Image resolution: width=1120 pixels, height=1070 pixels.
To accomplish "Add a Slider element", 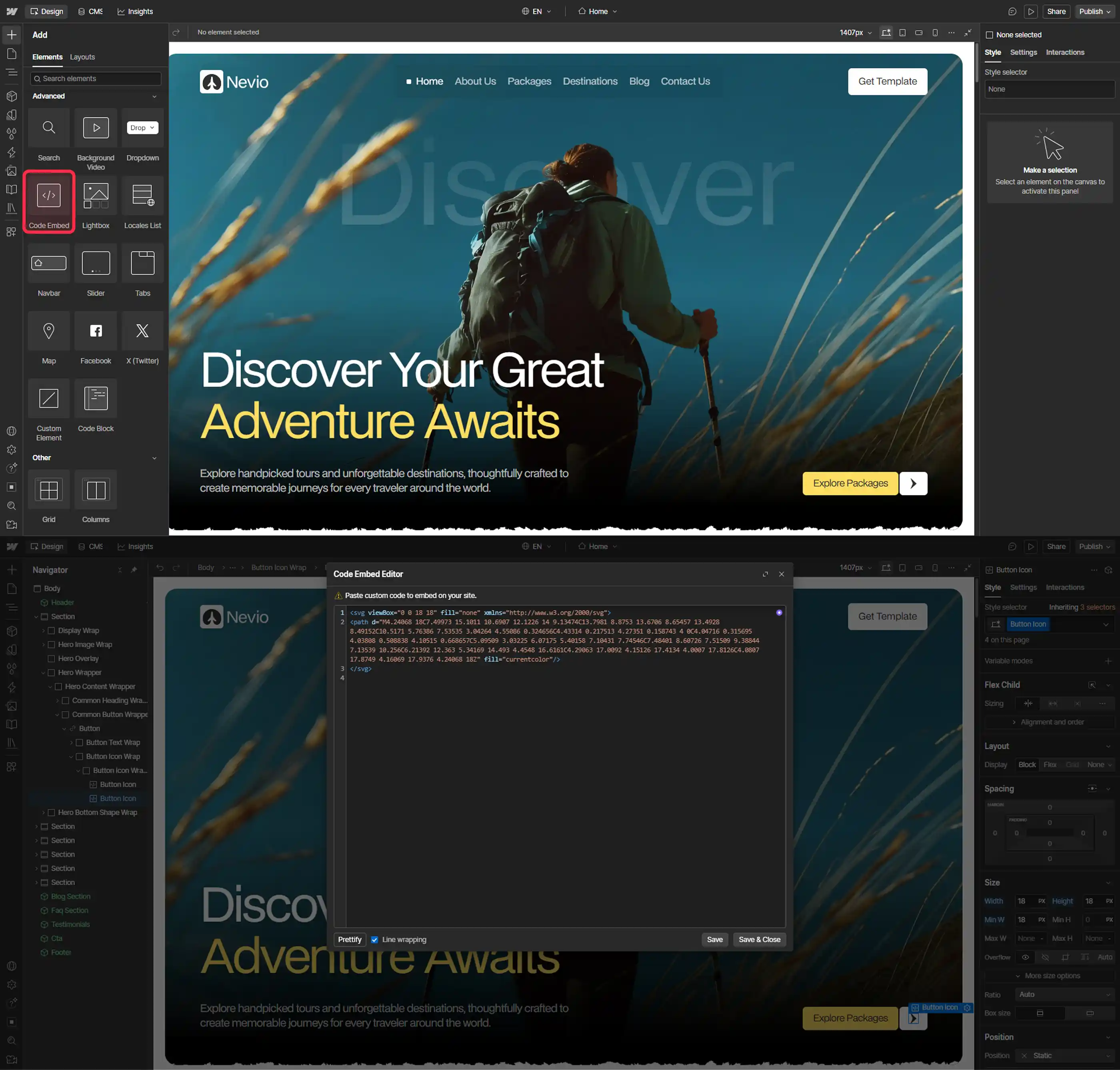I will tap(96, 270).
